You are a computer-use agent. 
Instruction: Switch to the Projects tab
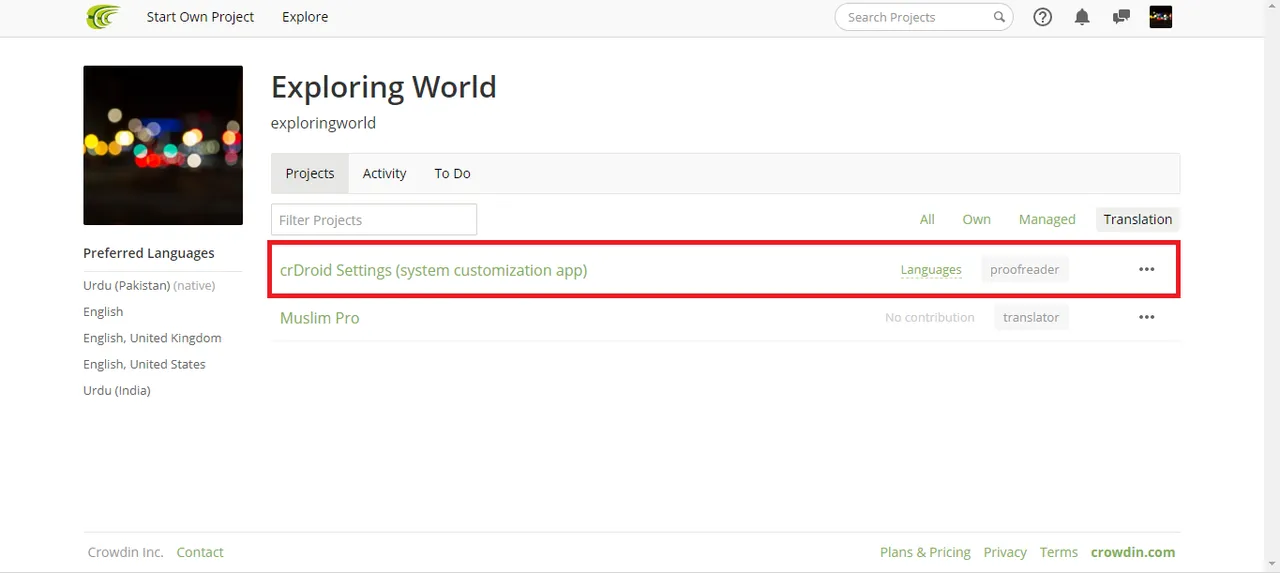(310, 173)
